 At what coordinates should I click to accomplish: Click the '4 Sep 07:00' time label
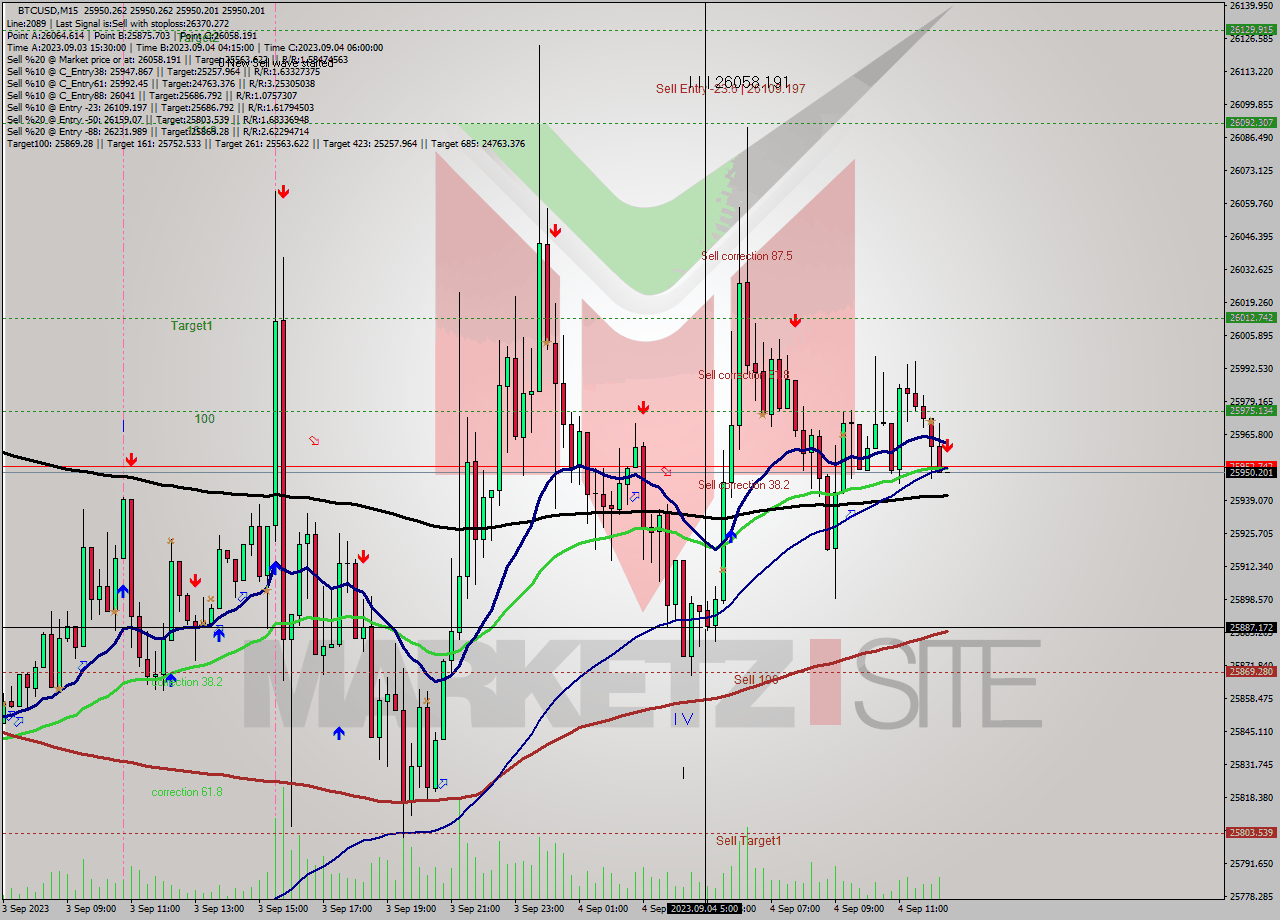pos(795,908)
